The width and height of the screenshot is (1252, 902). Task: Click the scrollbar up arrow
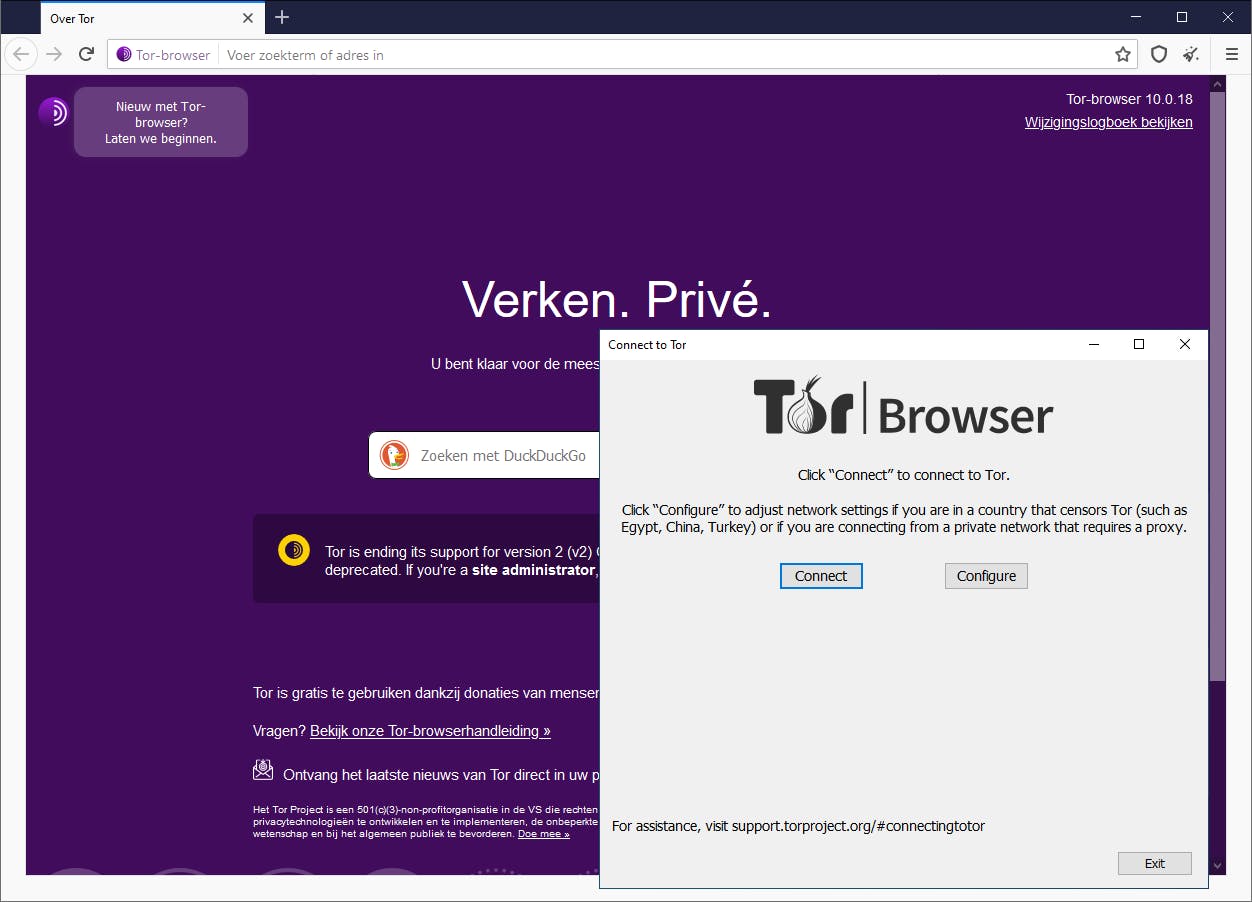pyautogui.click(x=1217, y=85)
